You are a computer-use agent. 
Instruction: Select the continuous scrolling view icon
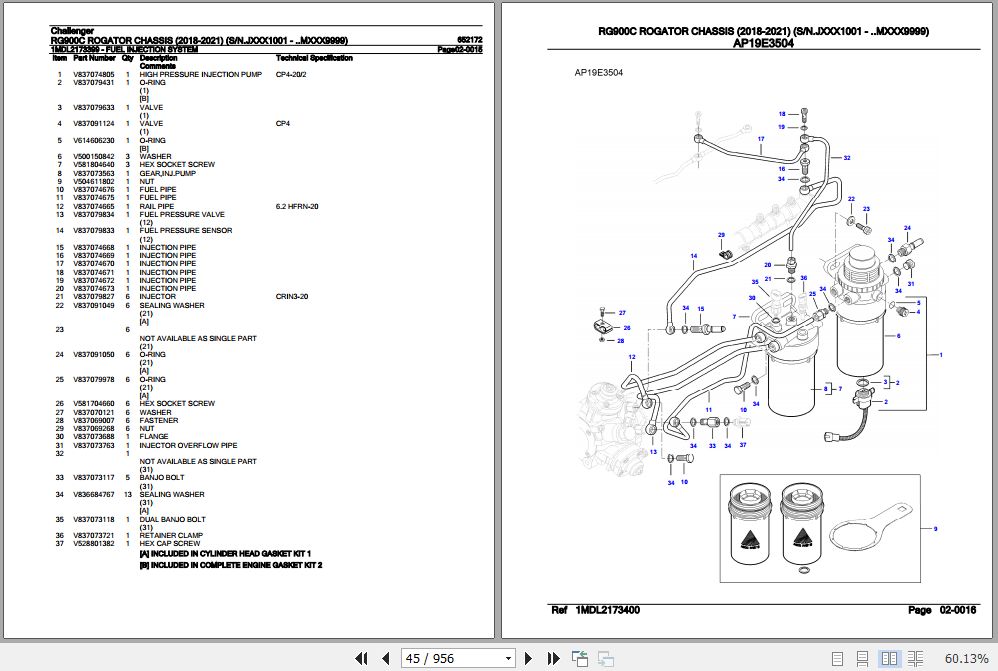point(863,658)
